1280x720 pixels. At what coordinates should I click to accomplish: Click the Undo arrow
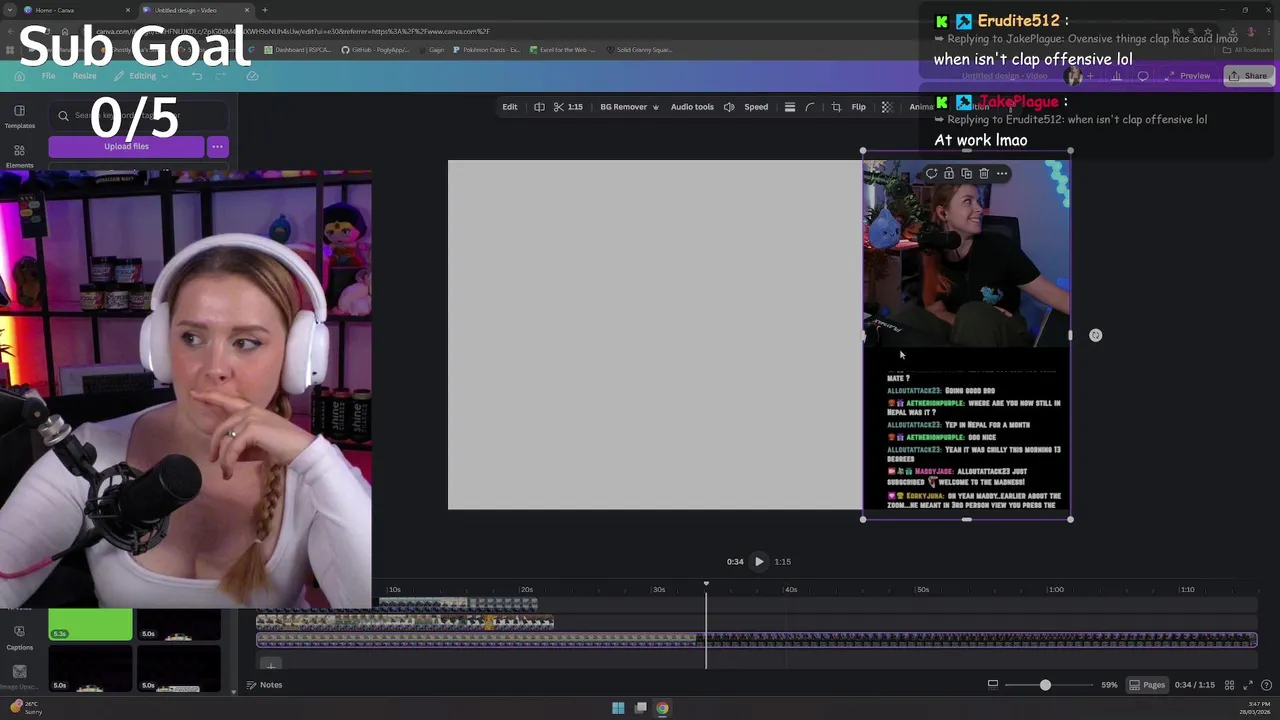[x=197, y=76]
